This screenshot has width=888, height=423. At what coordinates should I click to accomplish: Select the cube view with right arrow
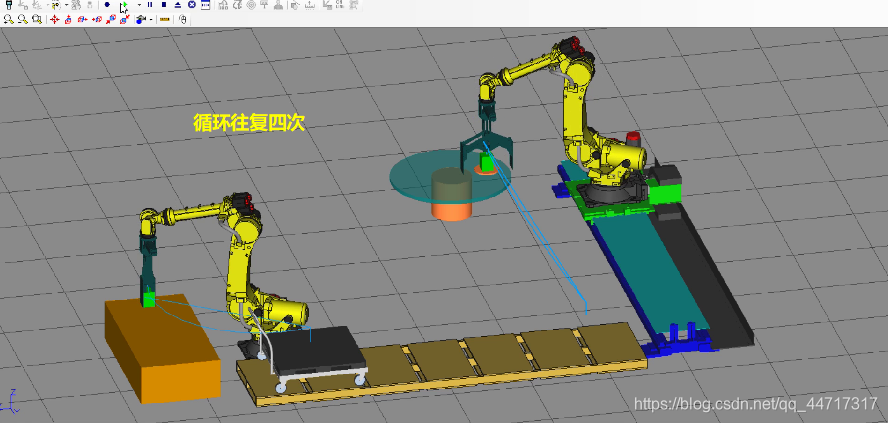tap(83, 19)
